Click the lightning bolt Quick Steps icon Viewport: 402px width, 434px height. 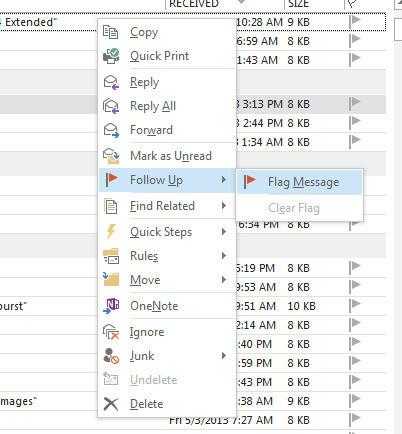coord(111,231)
